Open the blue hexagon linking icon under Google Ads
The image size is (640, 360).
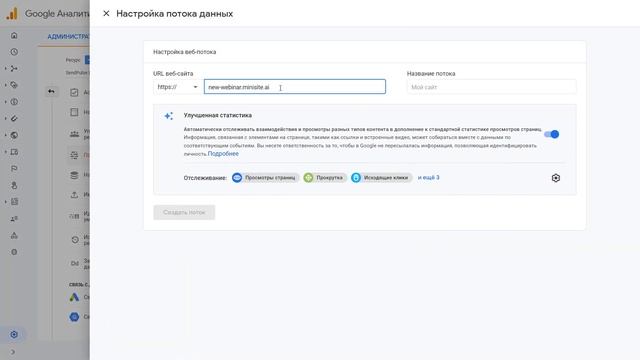tap(74, 316)
